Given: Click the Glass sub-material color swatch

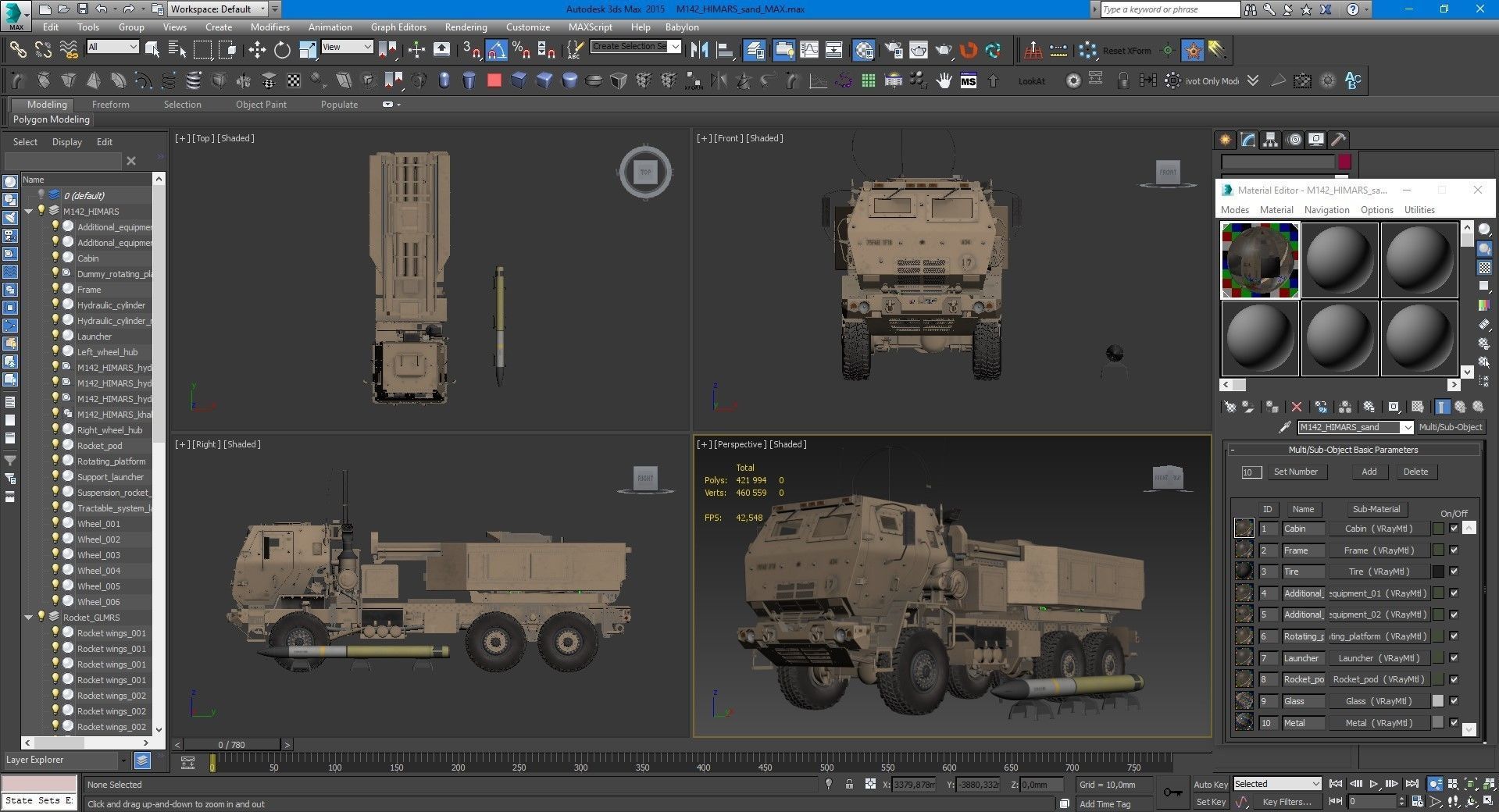Looking at the screenshot, I should [1437, 701].
